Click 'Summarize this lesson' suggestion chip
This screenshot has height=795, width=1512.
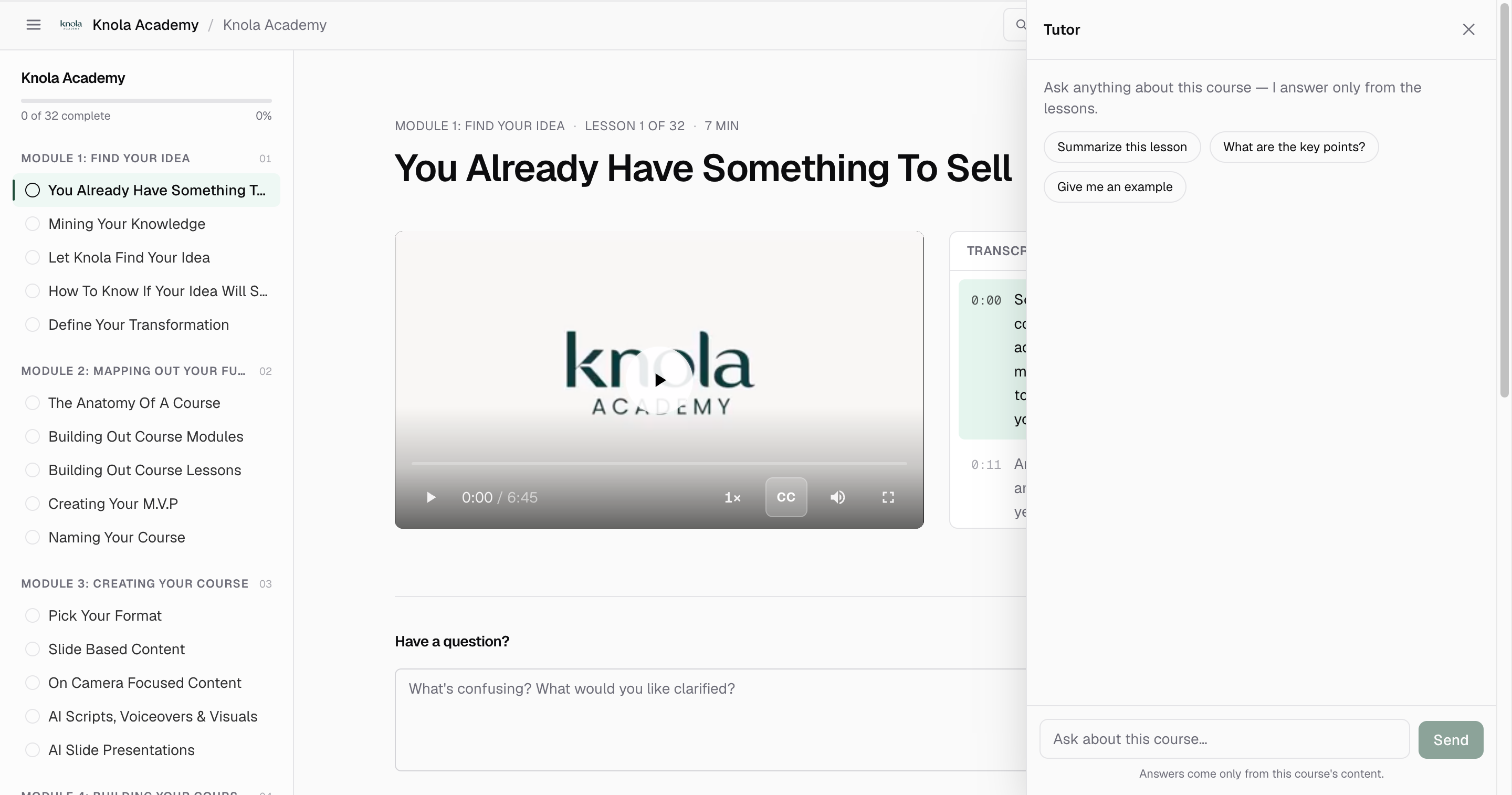coord(1122,147)
